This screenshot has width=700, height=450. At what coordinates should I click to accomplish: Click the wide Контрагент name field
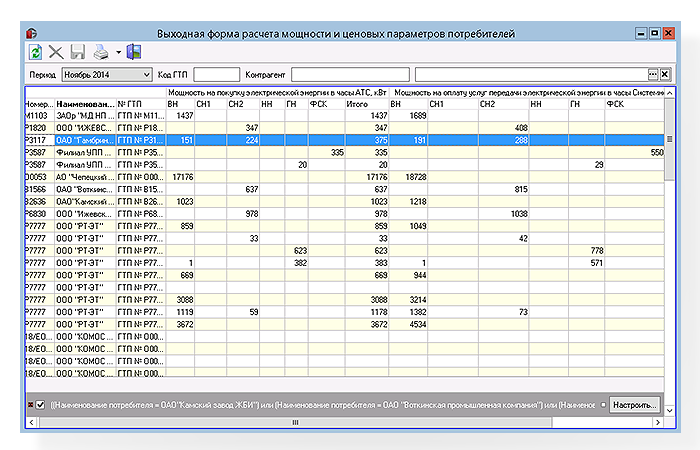click(531, 75)
